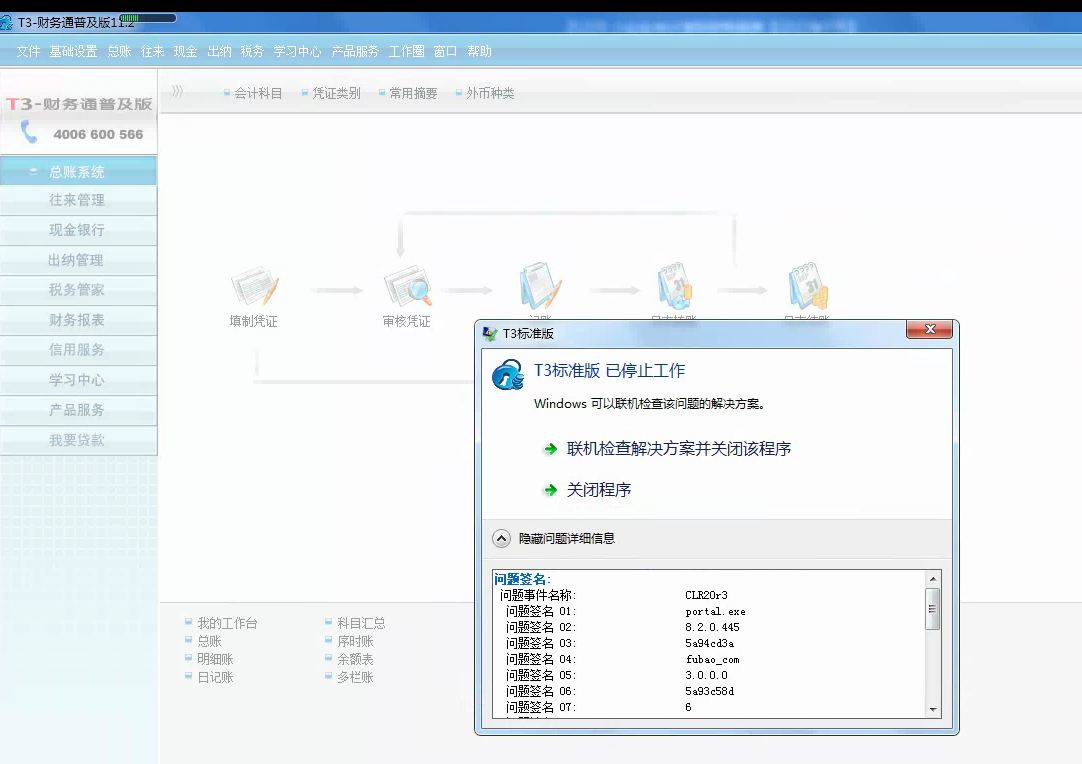The height and width of the screenshot is (764, 1082).
Task: Select 信用服务 in sidebar
Action: (78, 350)
